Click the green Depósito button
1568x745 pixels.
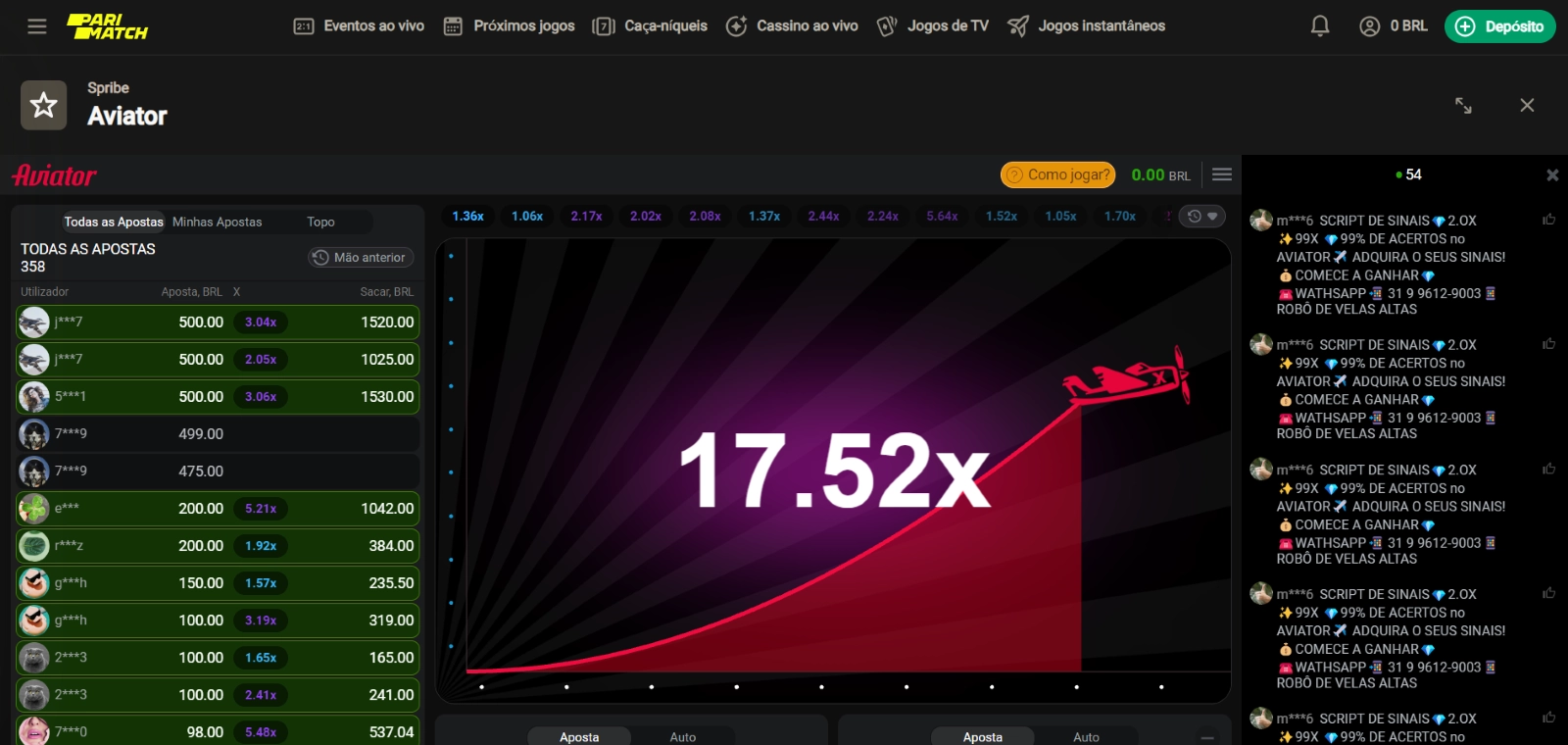coord(1499,26)
